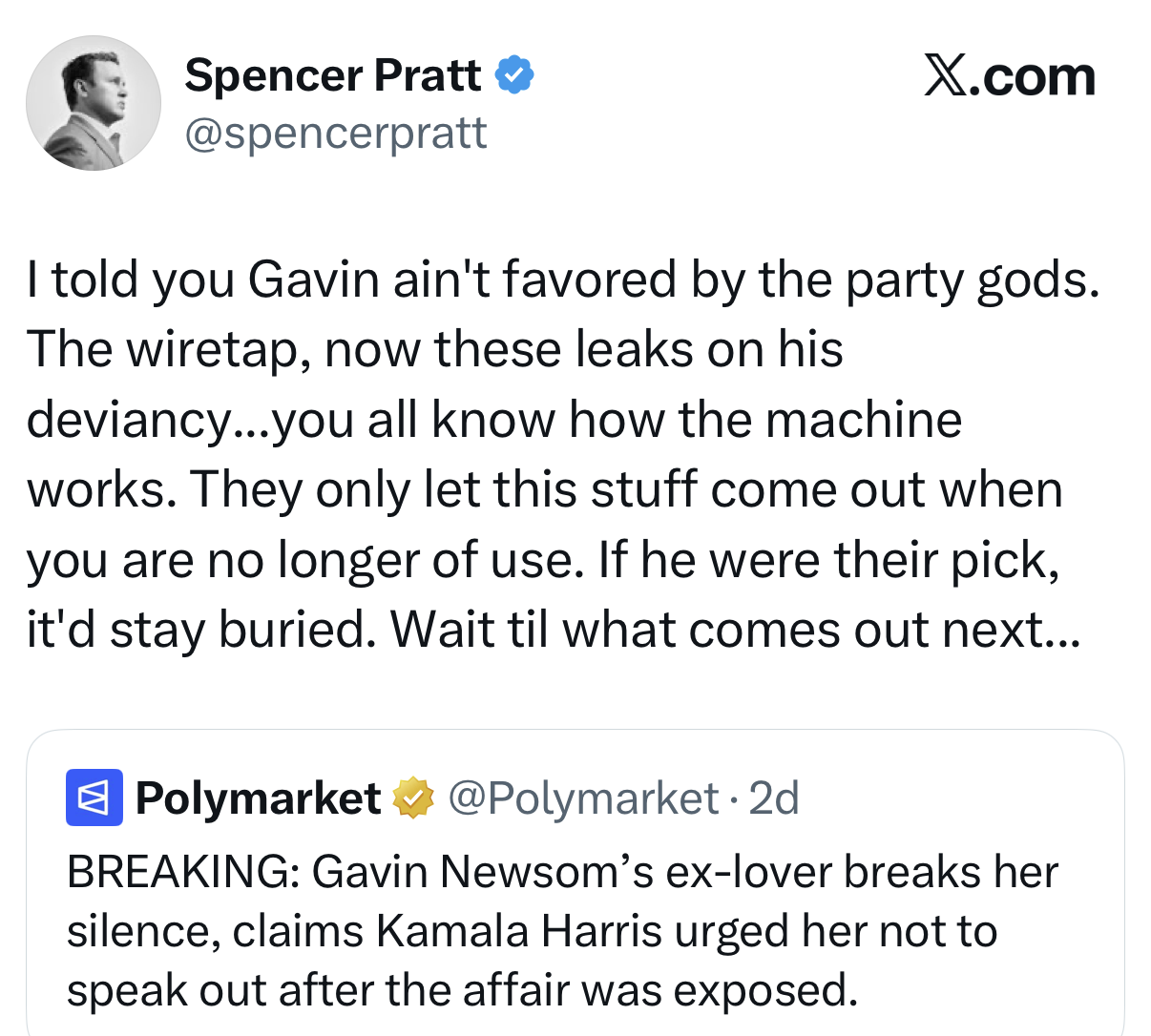Click the gold verified badge next to Polymarket
Viewport: 1151px width, 1036px height.
click(413, 798)
